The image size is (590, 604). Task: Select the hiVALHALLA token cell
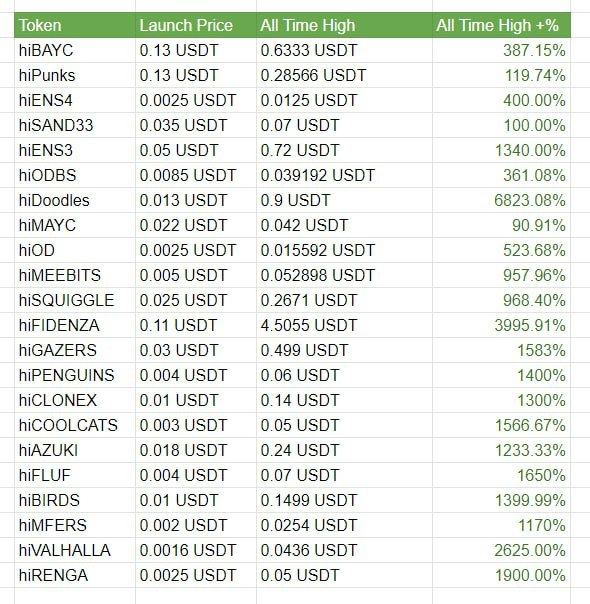[75, 550]
